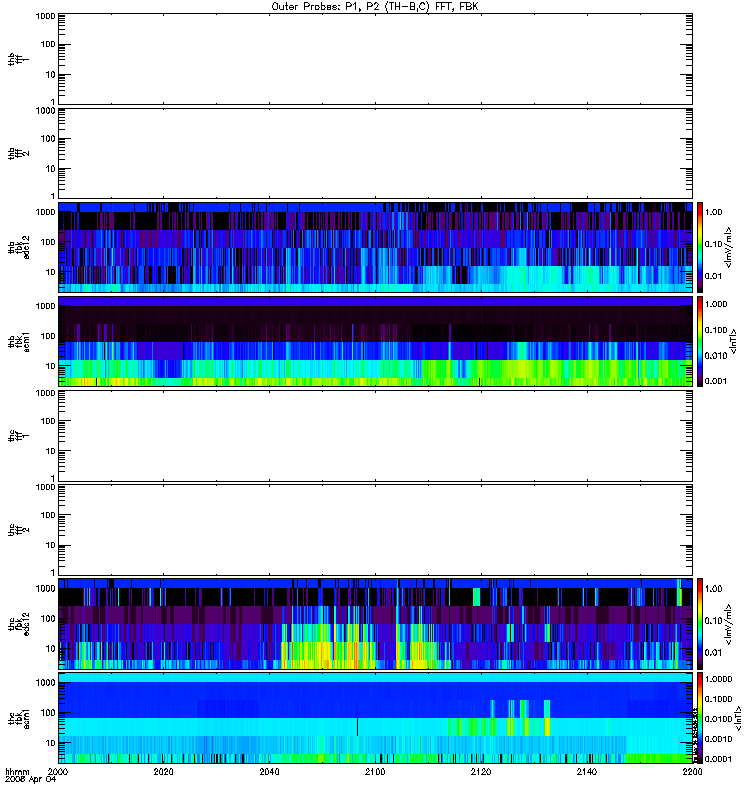Image resolution: width=750 pixels, height=800 pixels.
Task: Select the thc fbk scm1 colorbar
Action: coord(700,718)
